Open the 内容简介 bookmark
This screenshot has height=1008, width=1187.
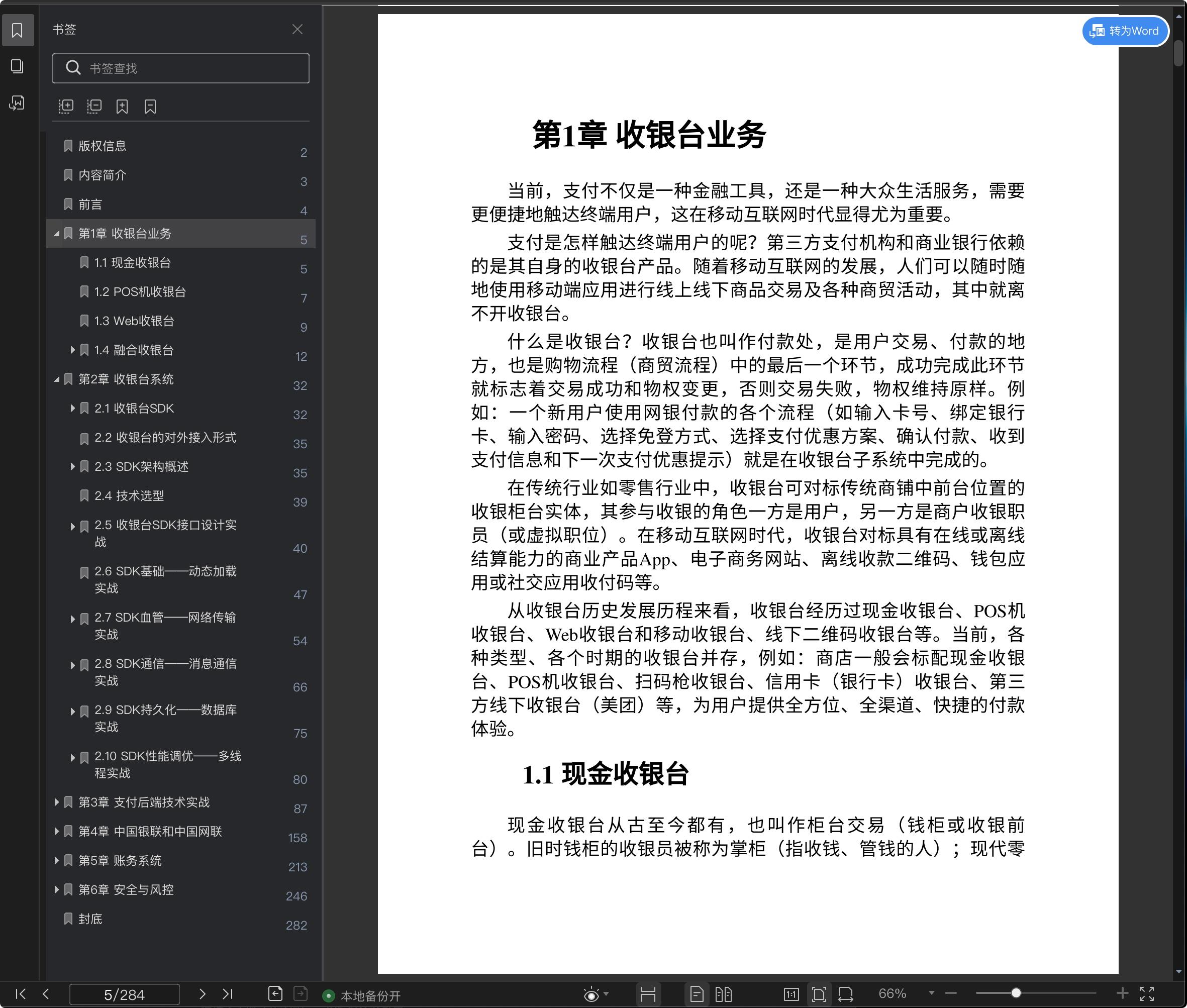180,175
